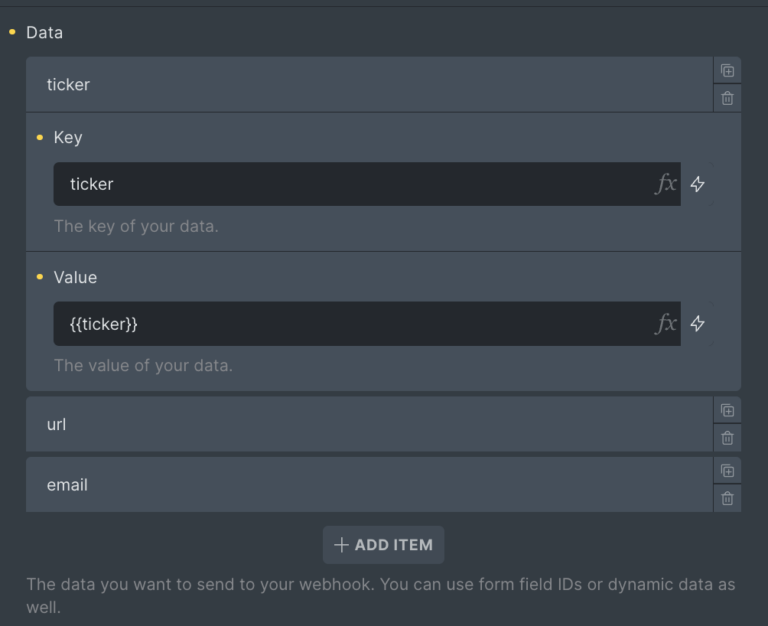Image resolution: width=768 pixels, height=626 pixels.
Task: Duplicate the email data item
Action: (727, 470)
